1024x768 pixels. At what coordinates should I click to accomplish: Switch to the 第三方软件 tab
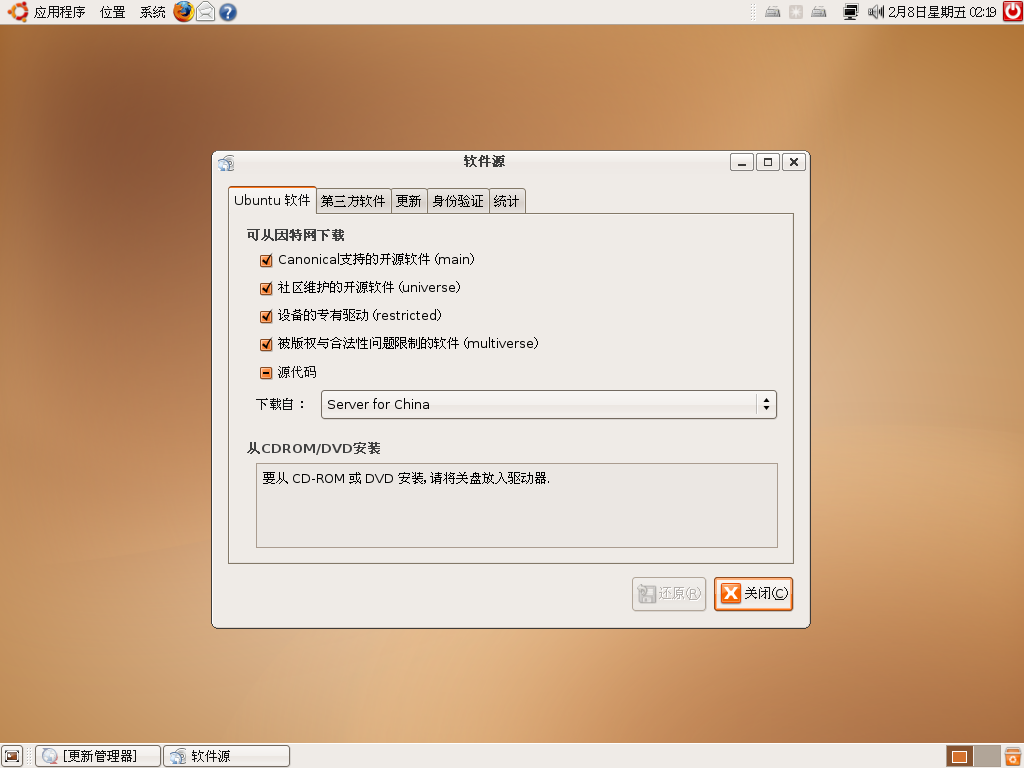pos(353,201)
